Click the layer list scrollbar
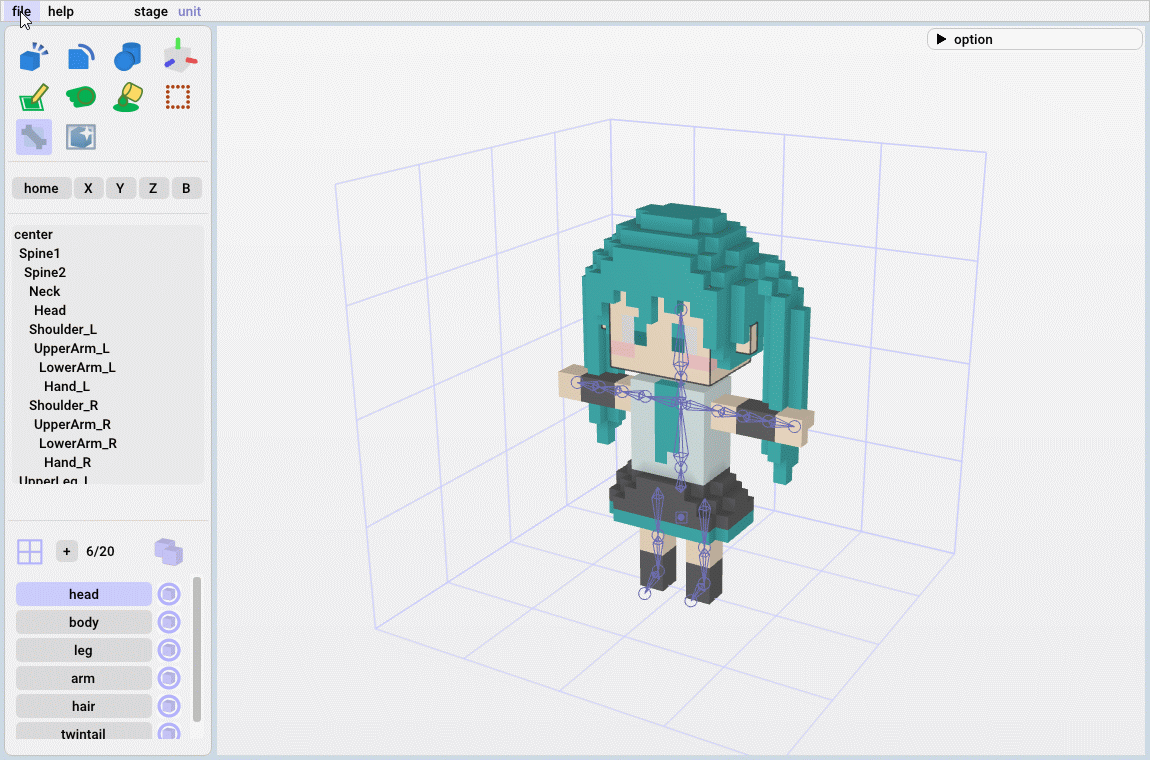 coord(197,650)
